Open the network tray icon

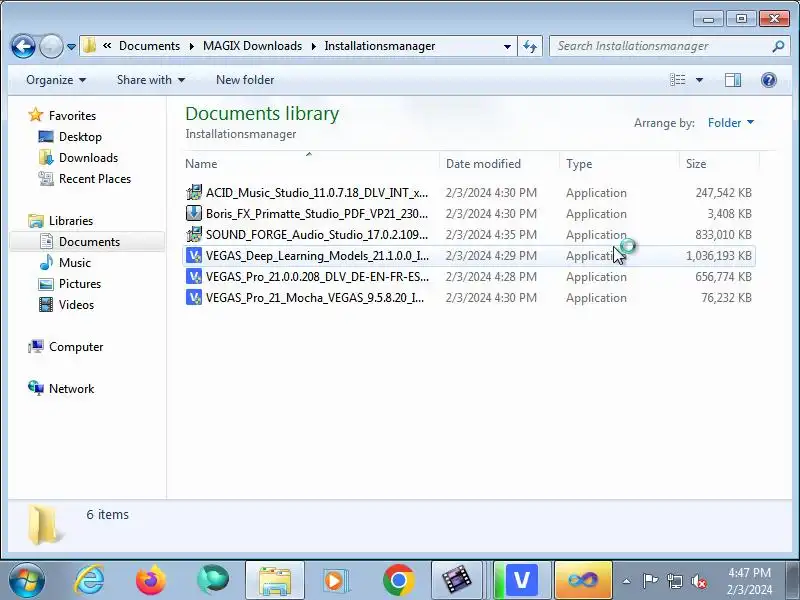[674, 581]
